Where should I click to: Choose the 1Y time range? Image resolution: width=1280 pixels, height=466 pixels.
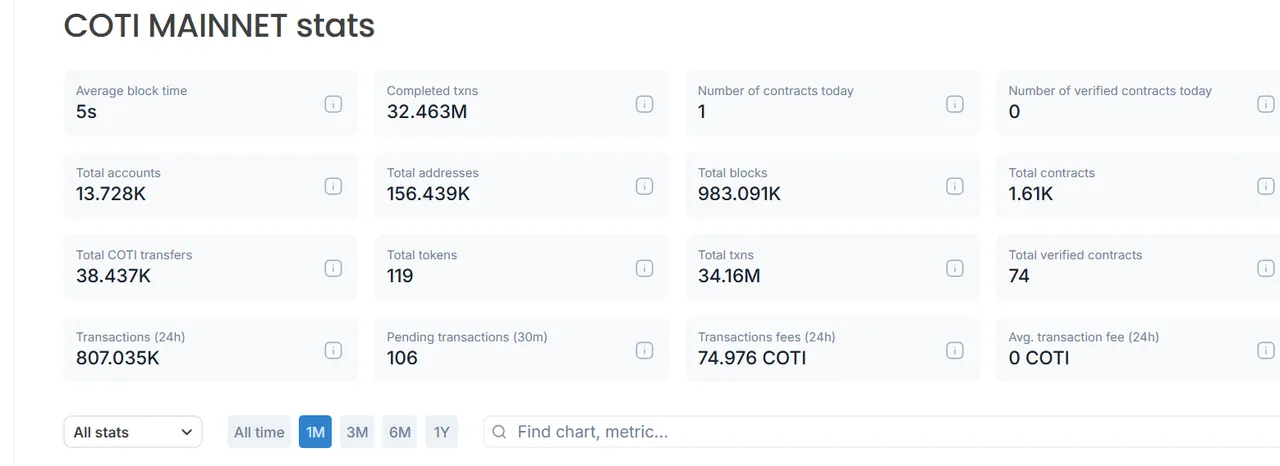tap(441, 432)
